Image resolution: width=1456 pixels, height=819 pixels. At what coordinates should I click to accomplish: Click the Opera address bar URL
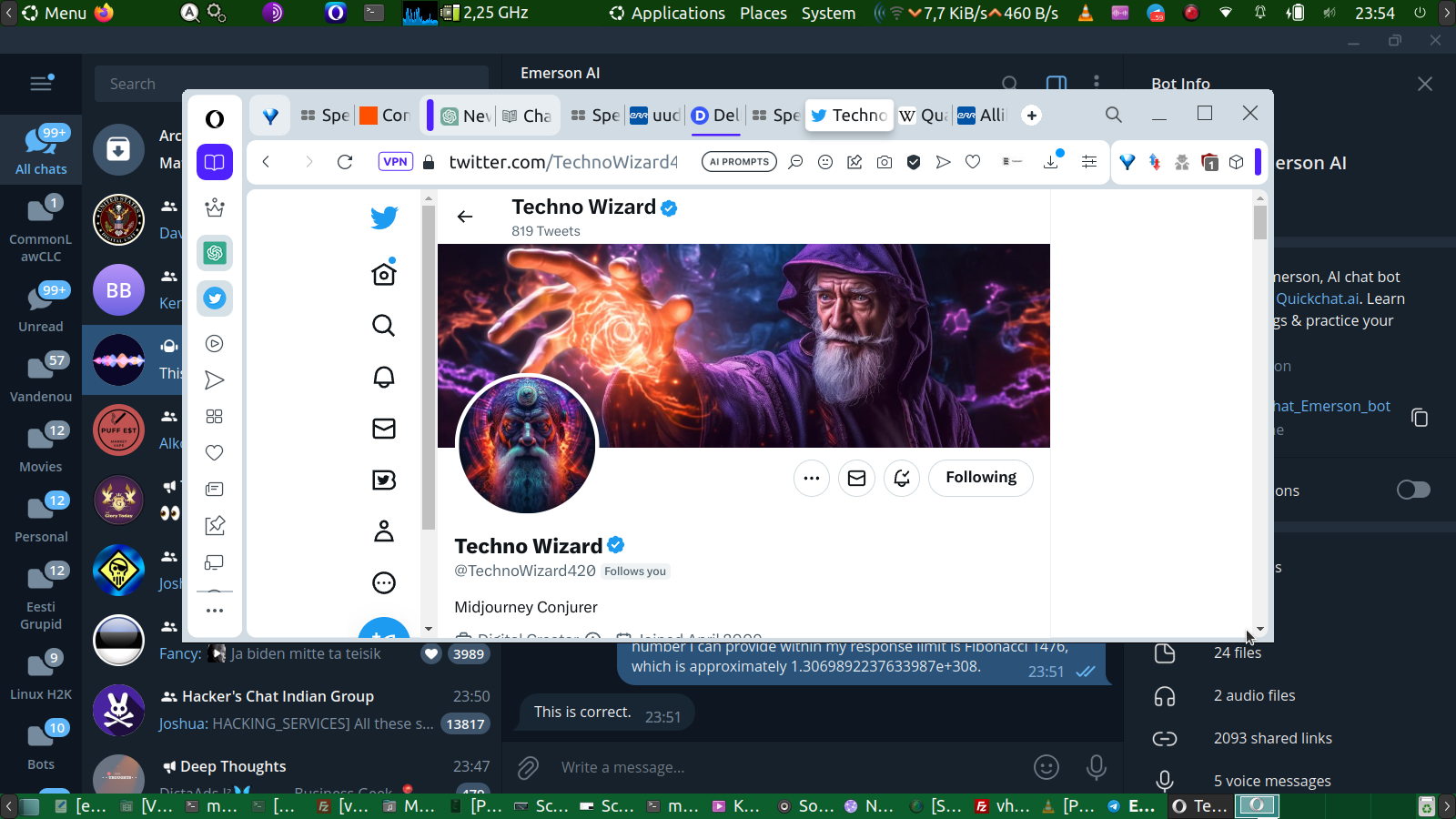click(563, 162)
